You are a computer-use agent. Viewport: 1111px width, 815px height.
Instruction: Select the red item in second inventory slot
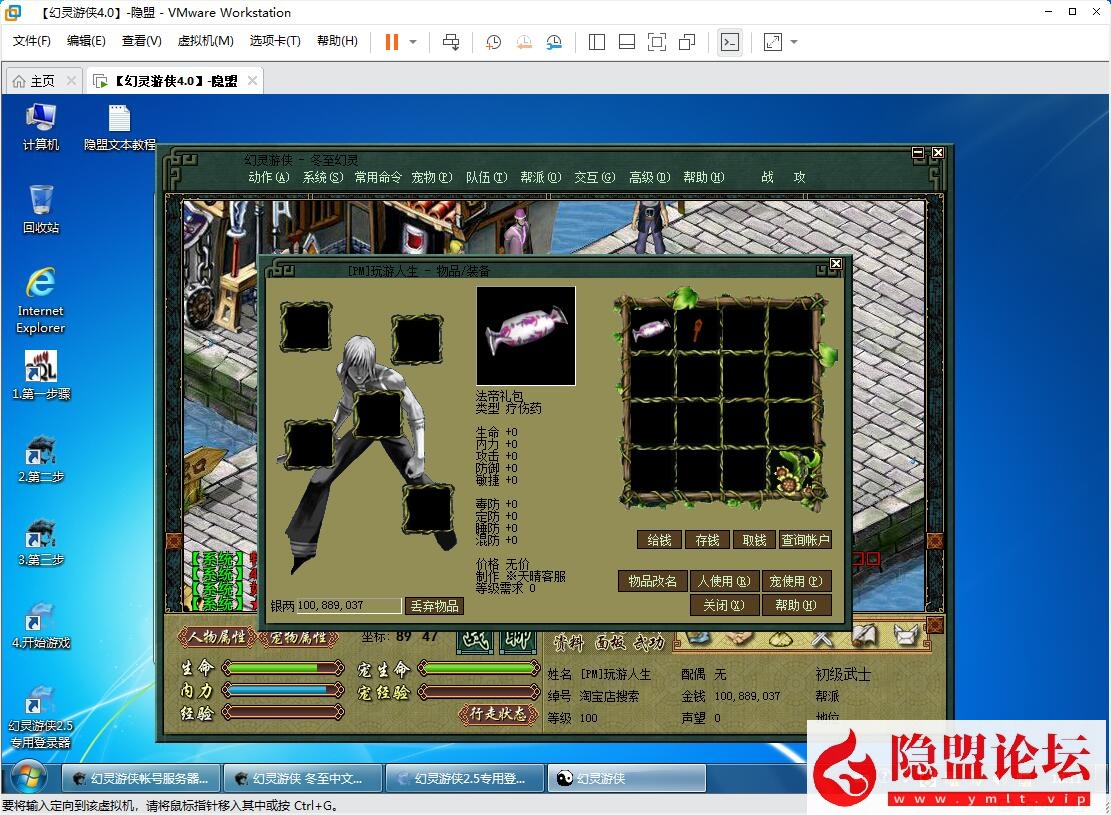pos(697,329)
